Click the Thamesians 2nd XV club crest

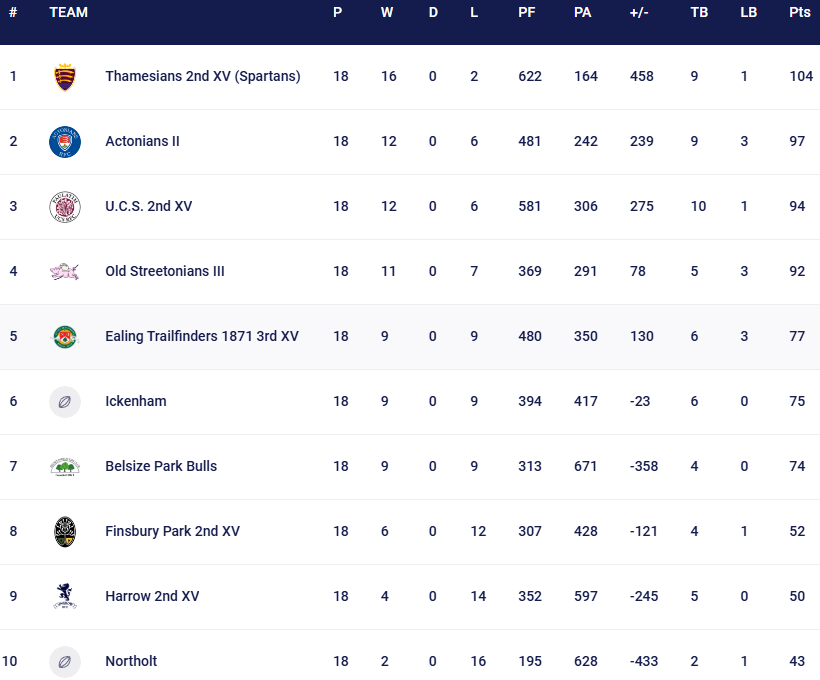click(65, 77)
